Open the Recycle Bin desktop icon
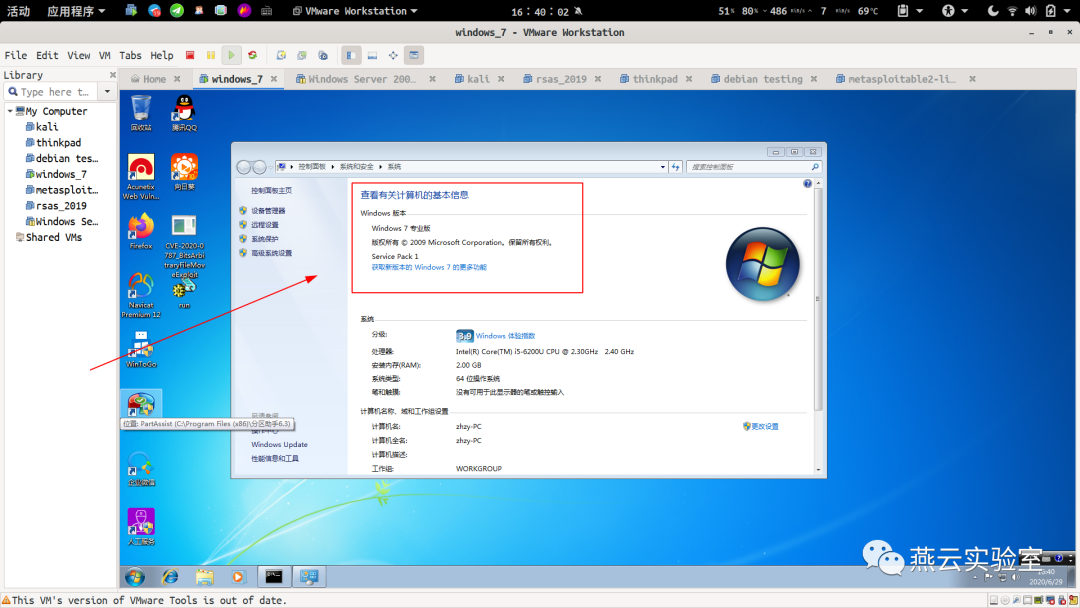Image resolution: width=1080 pixels, height=608 pixels. point(141,114)
